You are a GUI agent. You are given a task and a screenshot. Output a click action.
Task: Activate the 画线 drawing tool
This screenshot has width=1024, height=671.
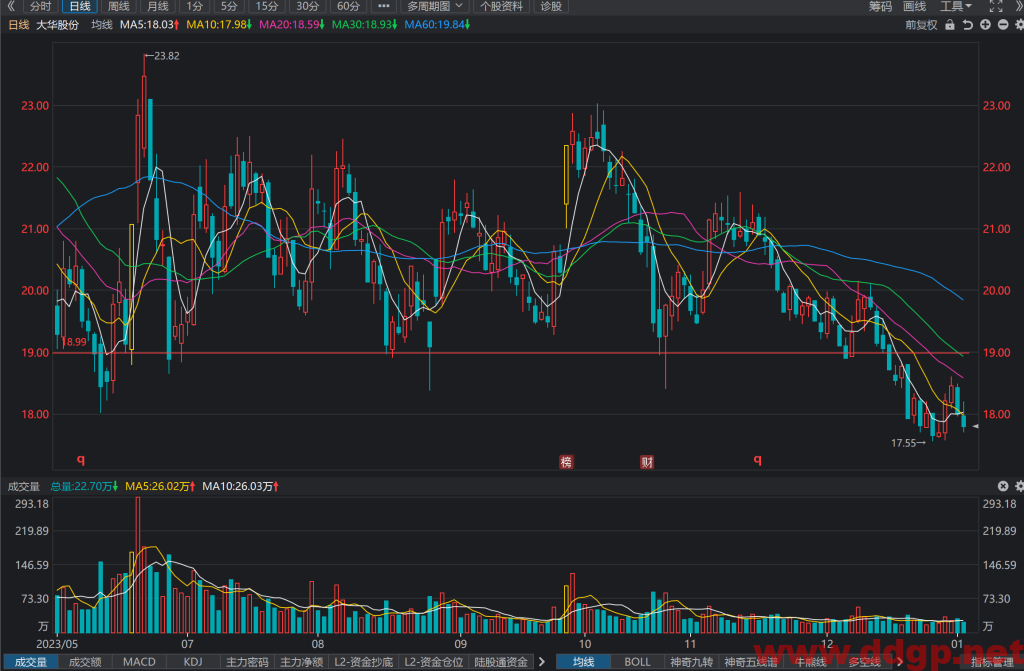click(x=914, y=6)
